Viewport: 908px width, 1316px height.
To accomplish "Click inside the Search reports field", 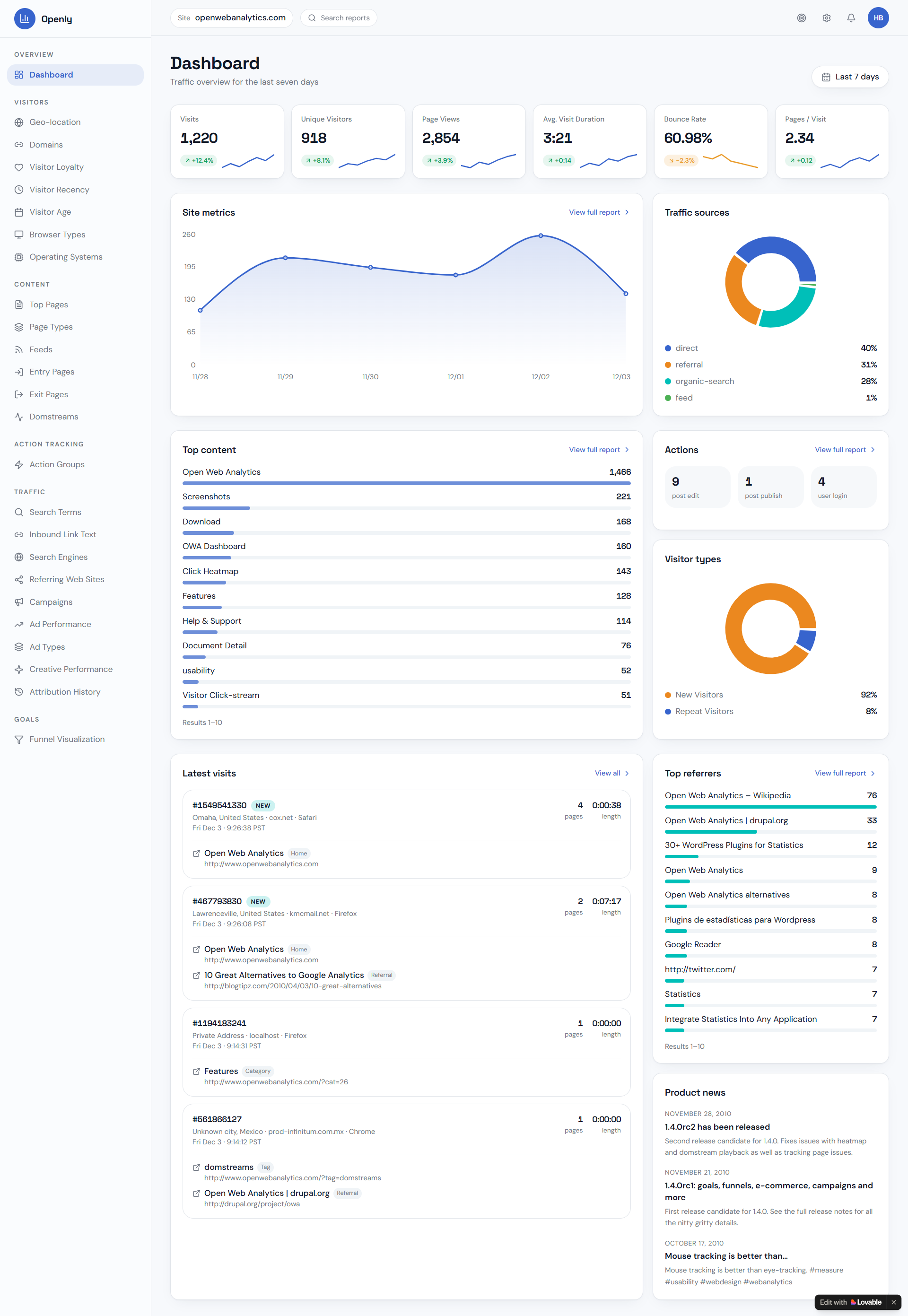I will [x=339, y=18].
